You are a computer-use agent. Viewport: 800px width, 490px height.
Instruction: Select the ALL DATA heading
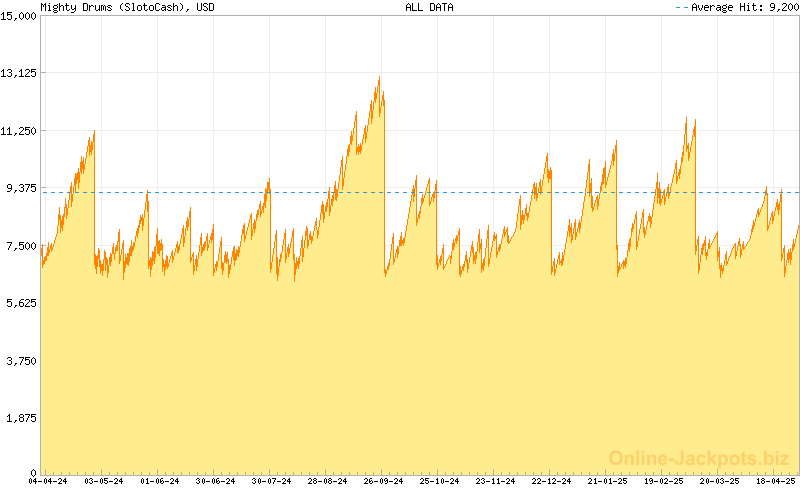tap(429, 7)
